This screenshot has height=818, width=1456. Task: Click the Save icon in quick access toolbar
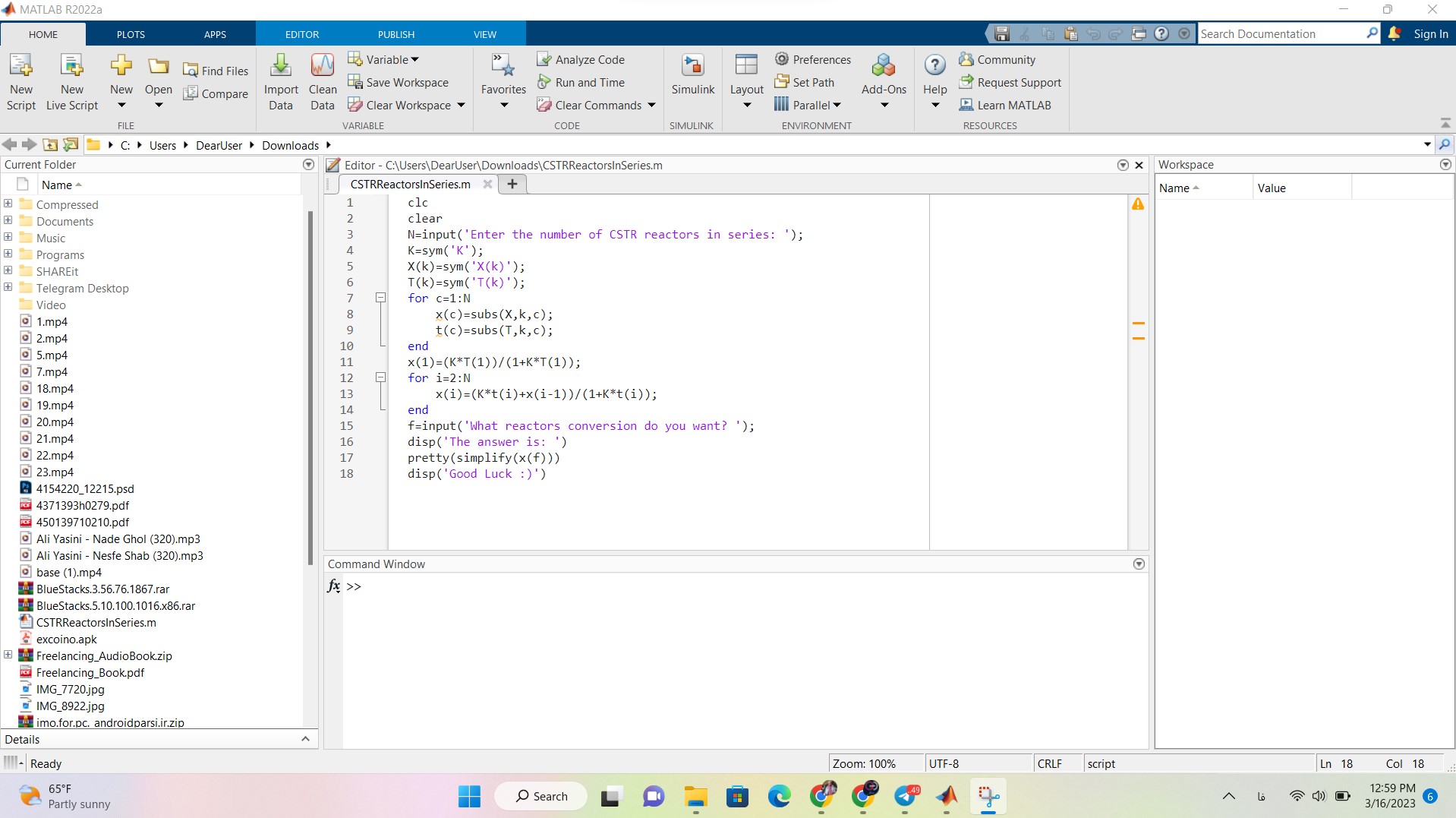[1002, 33]
